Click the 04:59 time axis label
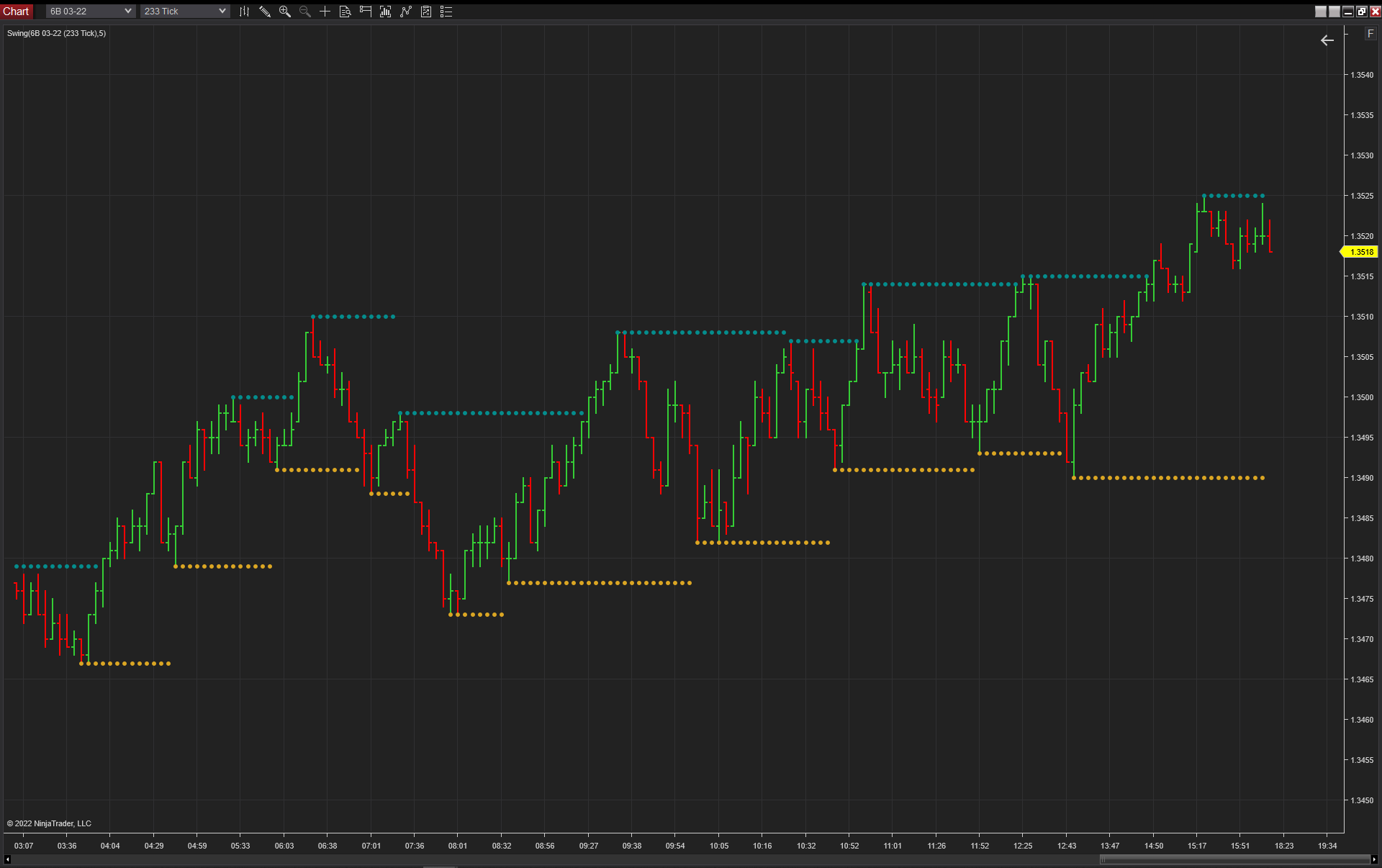Viewport: 1382px width, 868px height. pos(197,846)
